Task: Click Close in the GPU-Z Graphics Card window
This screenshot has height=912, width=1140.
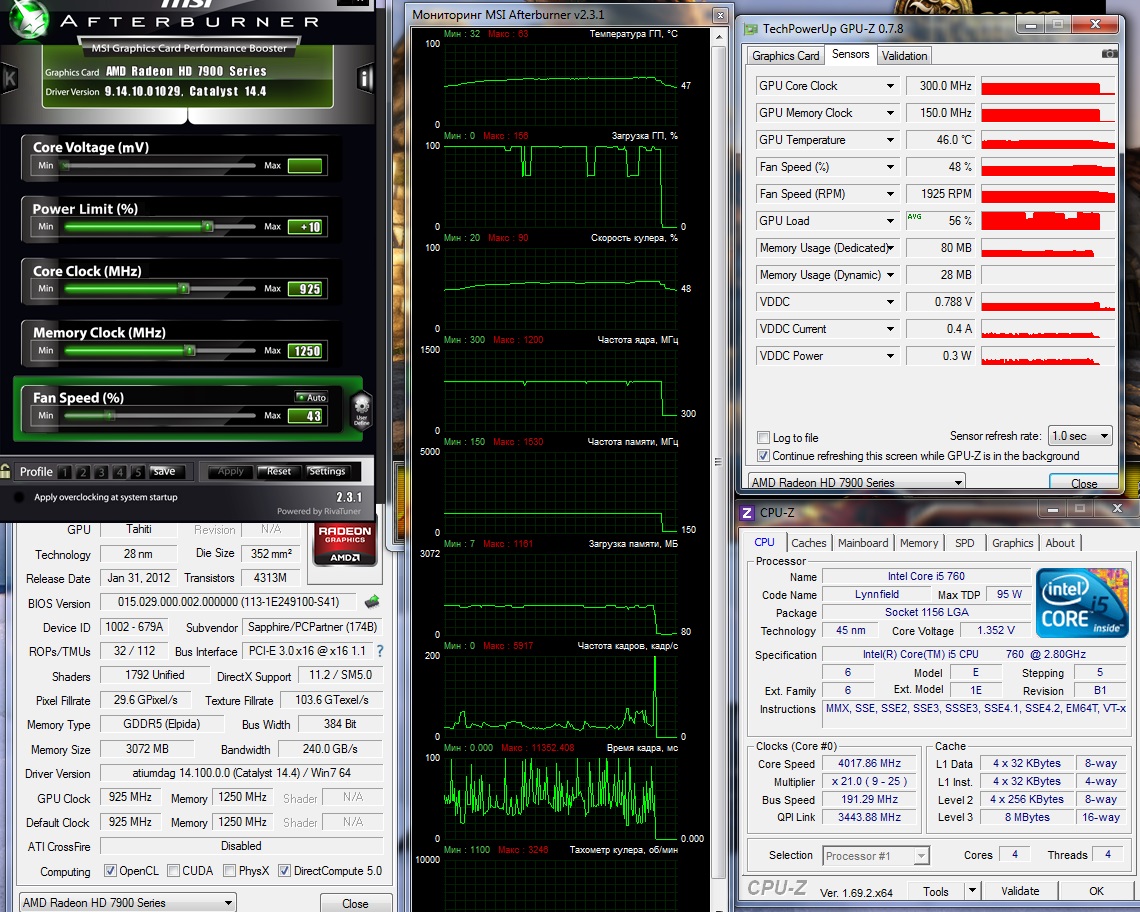Action: [x=355, y=903]
